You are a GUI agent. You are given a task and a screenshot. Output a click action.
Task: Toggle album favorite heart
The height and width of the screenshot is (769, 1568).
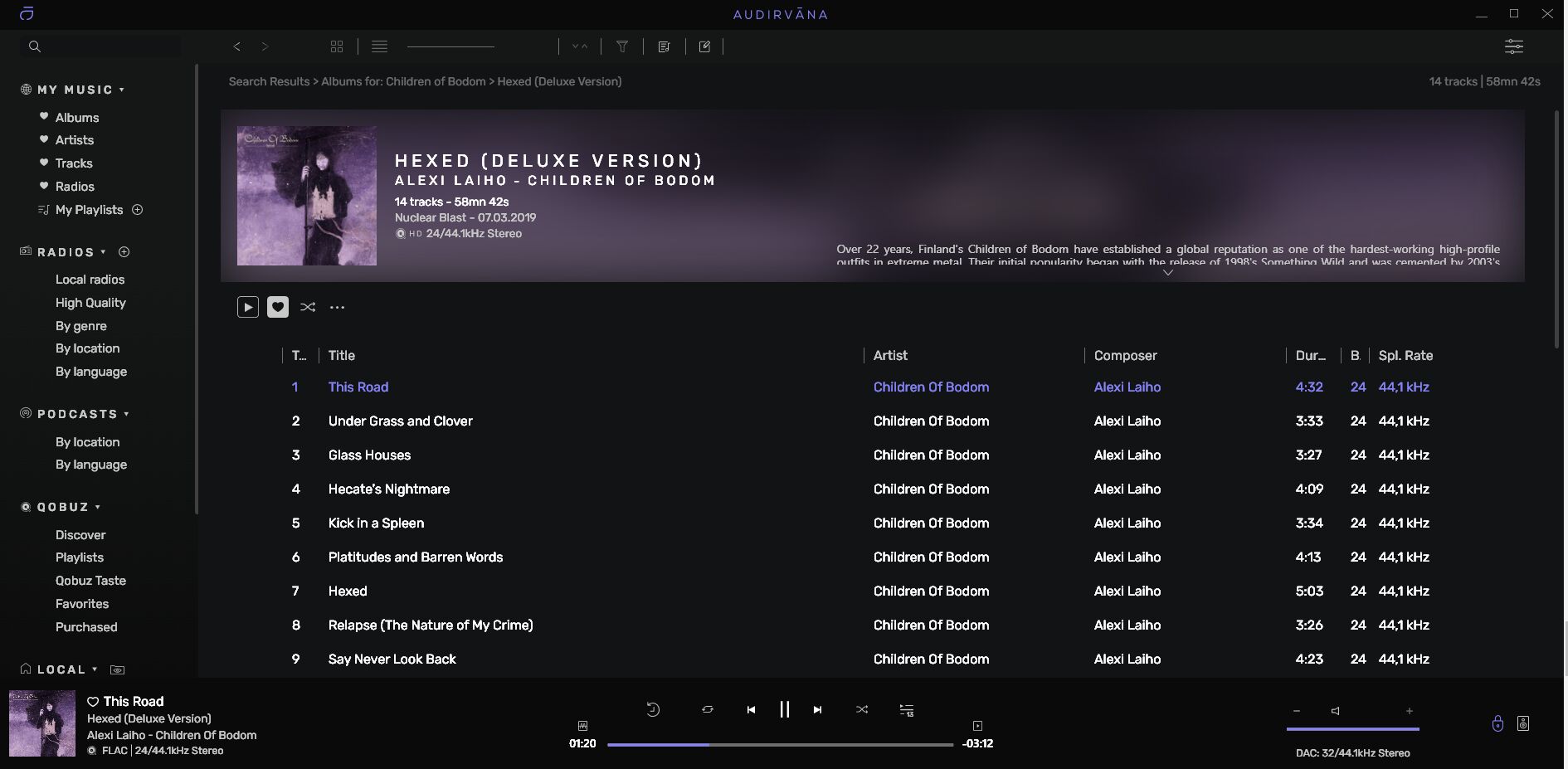click(278, 307)
